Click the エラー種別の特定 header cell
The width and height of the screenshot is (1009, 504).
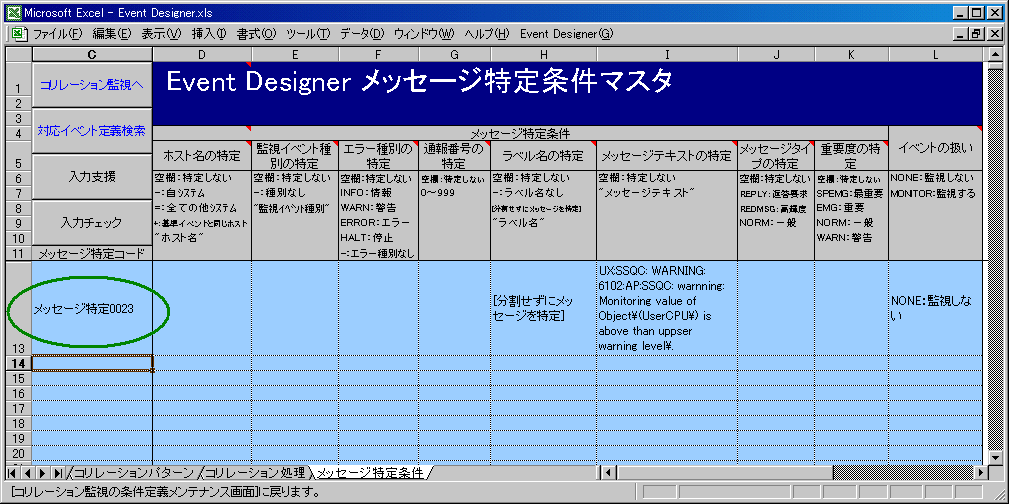pos(378,155)
